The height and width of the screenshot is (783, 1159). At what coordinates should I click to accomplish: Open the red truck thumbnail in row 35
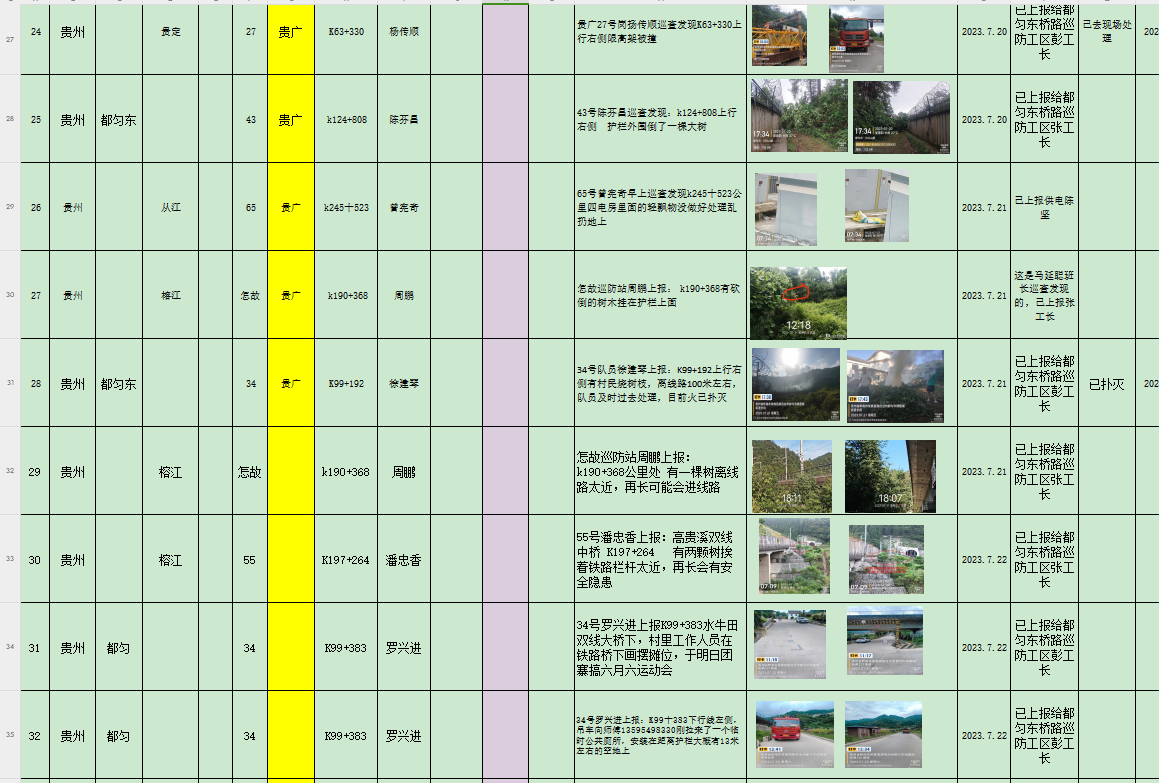[x=794, y=735]
